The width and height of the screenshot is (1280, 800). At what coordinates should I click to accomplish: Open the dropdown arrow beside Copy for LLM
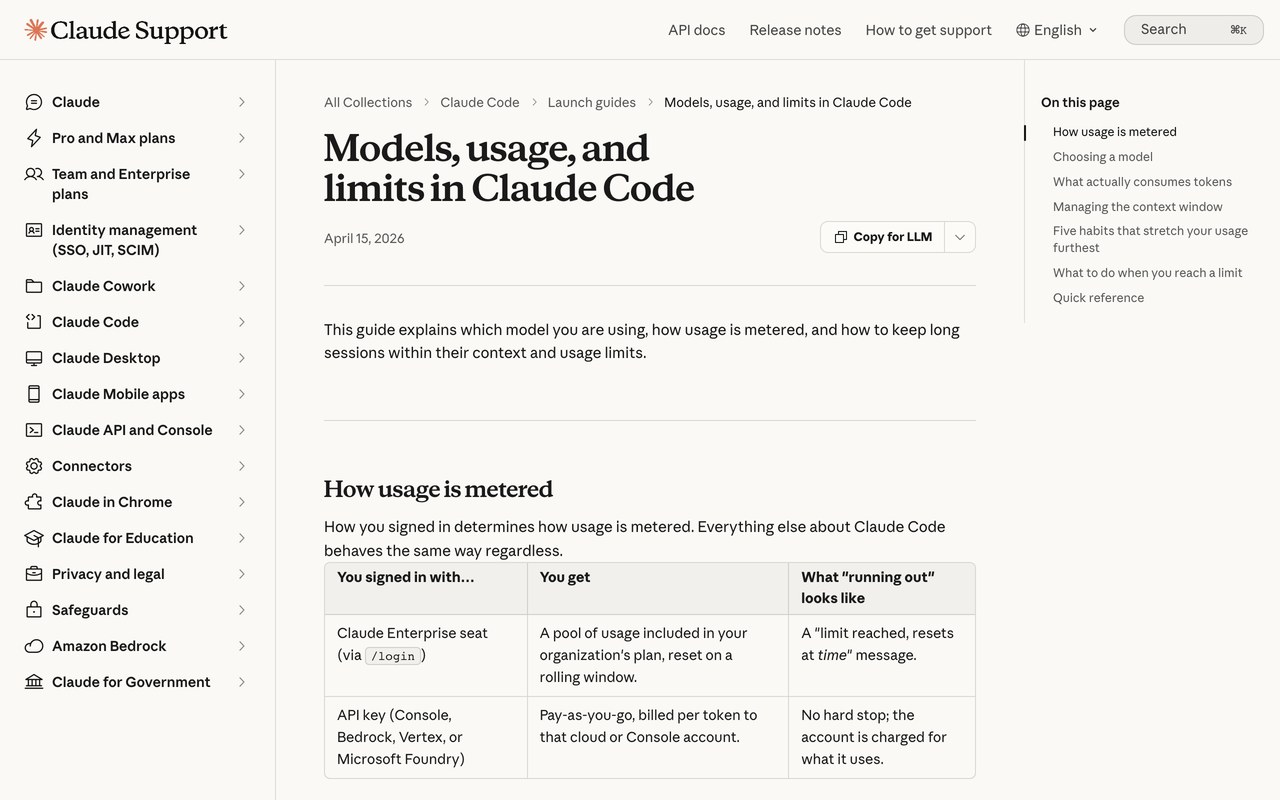point(960,237)
